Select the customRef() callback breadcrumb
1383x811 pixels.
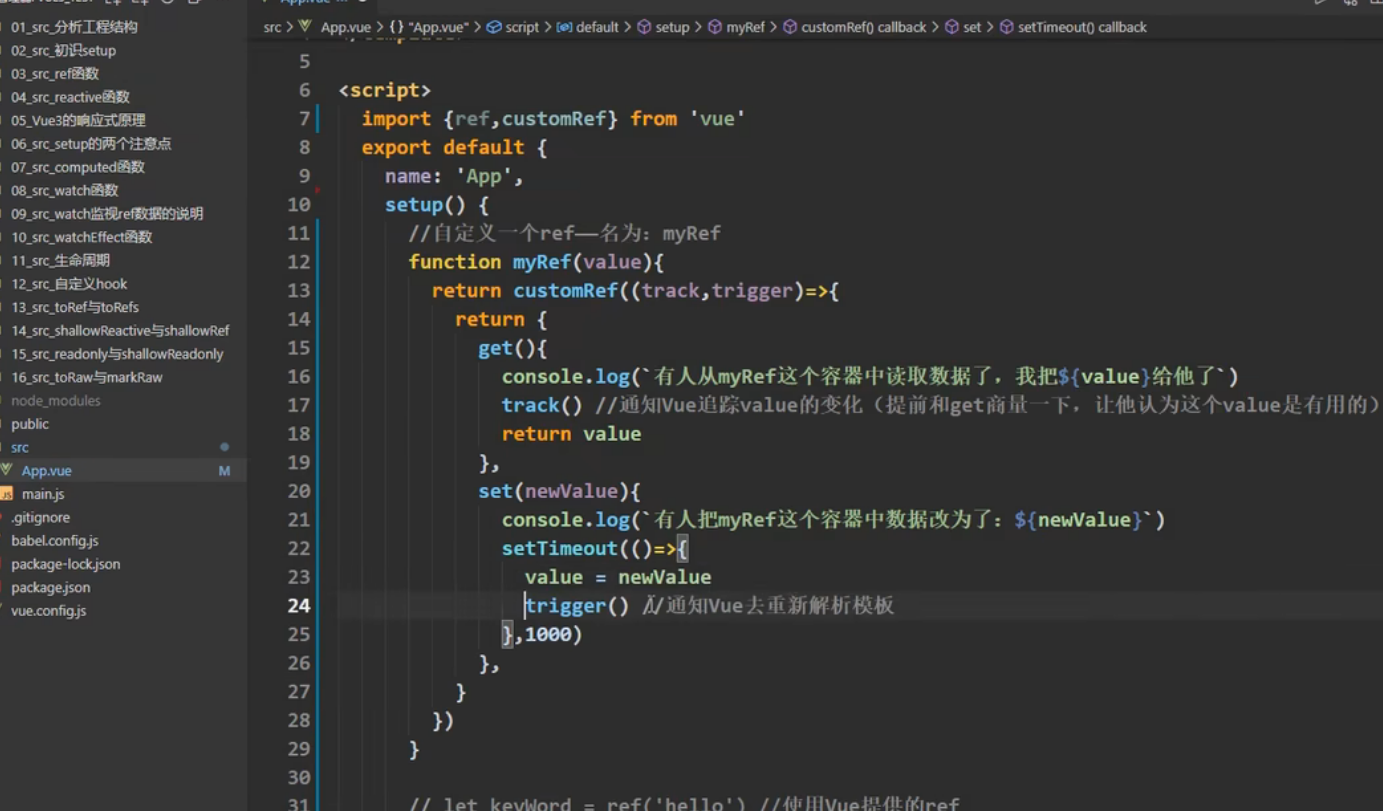(x=864, y=28)
